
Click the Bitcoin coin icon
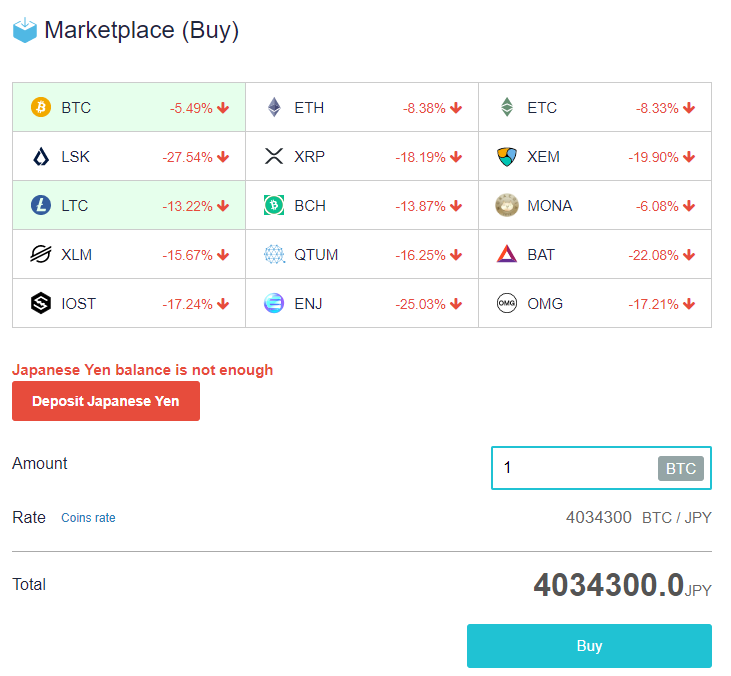tap(41, 107)
